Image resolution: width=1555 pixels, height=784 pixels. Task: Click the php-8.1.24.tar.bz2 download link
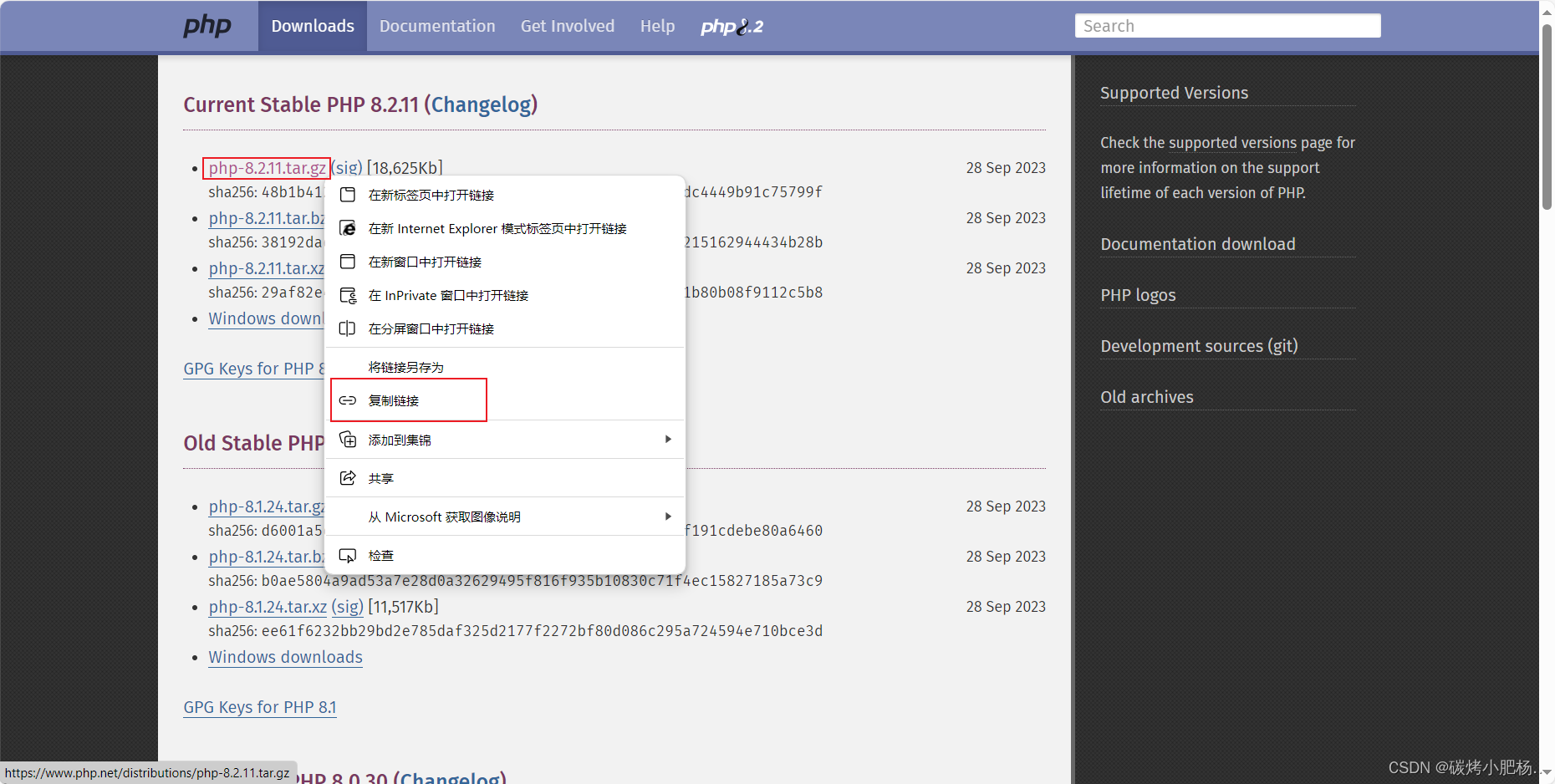(266, 557)
